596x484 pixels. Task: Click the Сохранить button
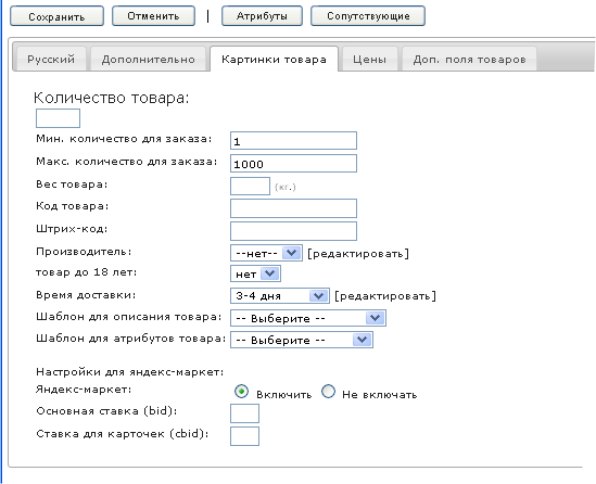click(57, 16)
